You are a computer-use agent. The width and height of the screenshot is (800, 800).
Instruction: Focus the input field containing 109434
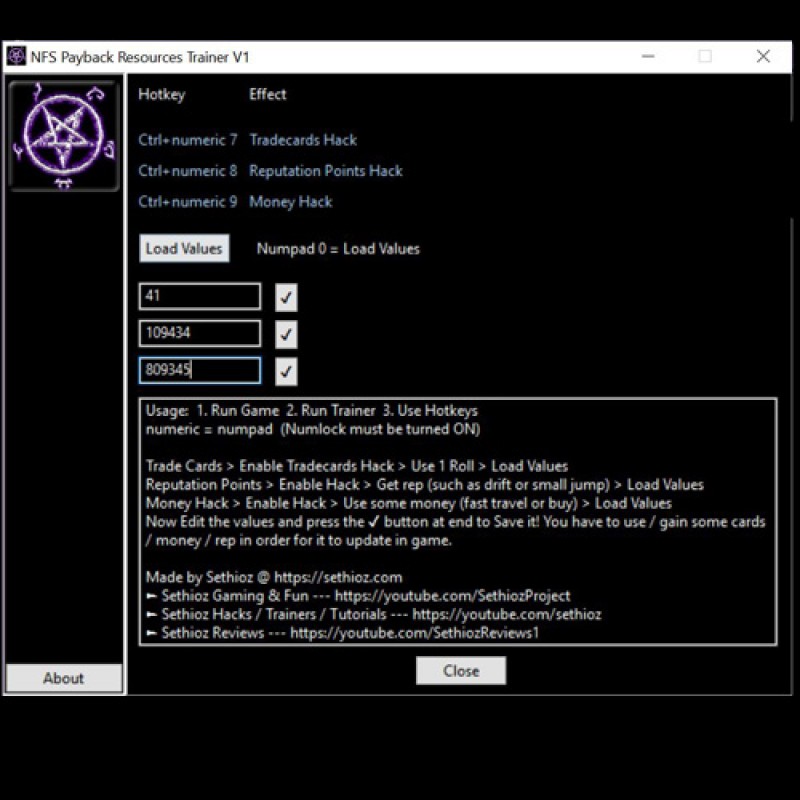(200, 333)
